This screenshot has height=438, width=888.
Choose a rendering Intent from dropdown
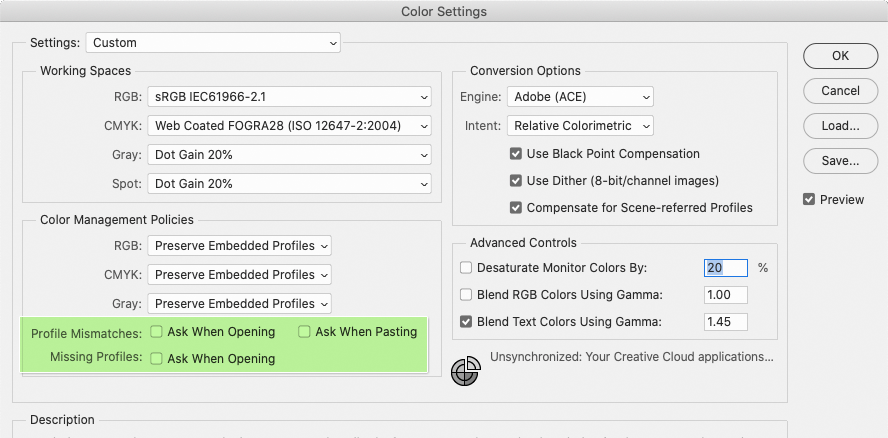(580, 126)
